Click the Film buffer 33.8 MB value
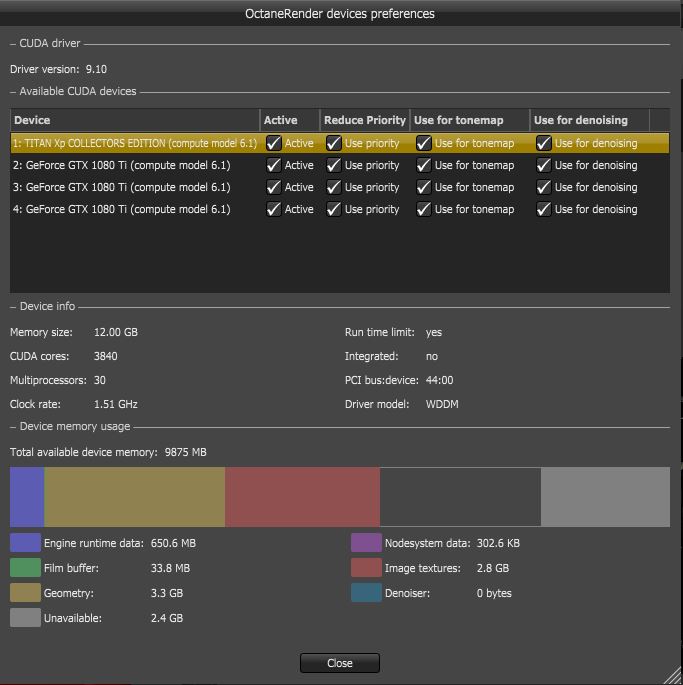Viewport: 683px width, 685px height. [170, 568]
